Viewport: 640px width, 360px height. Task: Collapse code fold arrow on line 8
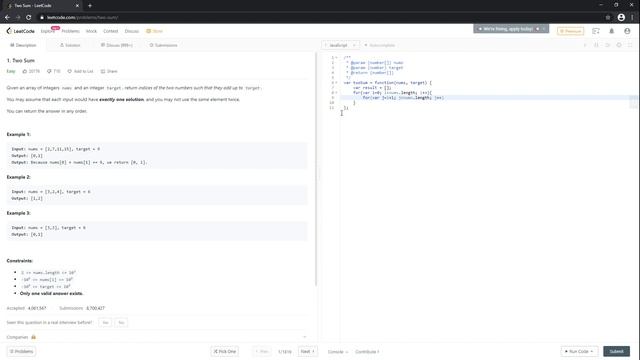pos(336,93)
